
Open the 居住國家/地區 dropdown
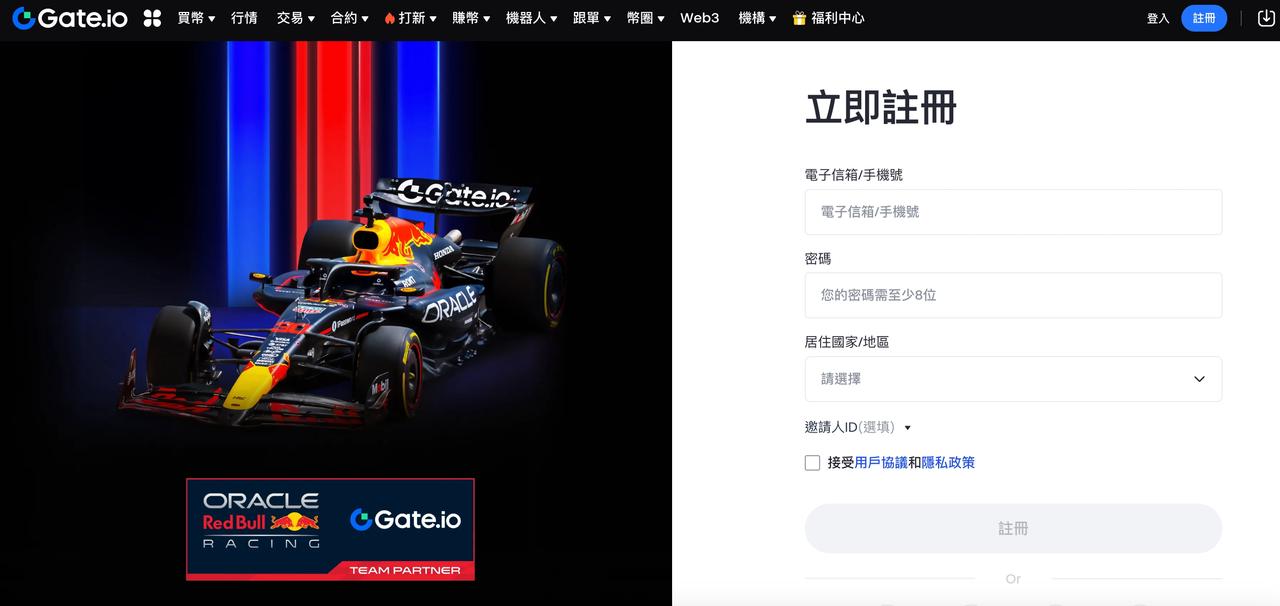tap(1013, 379)
